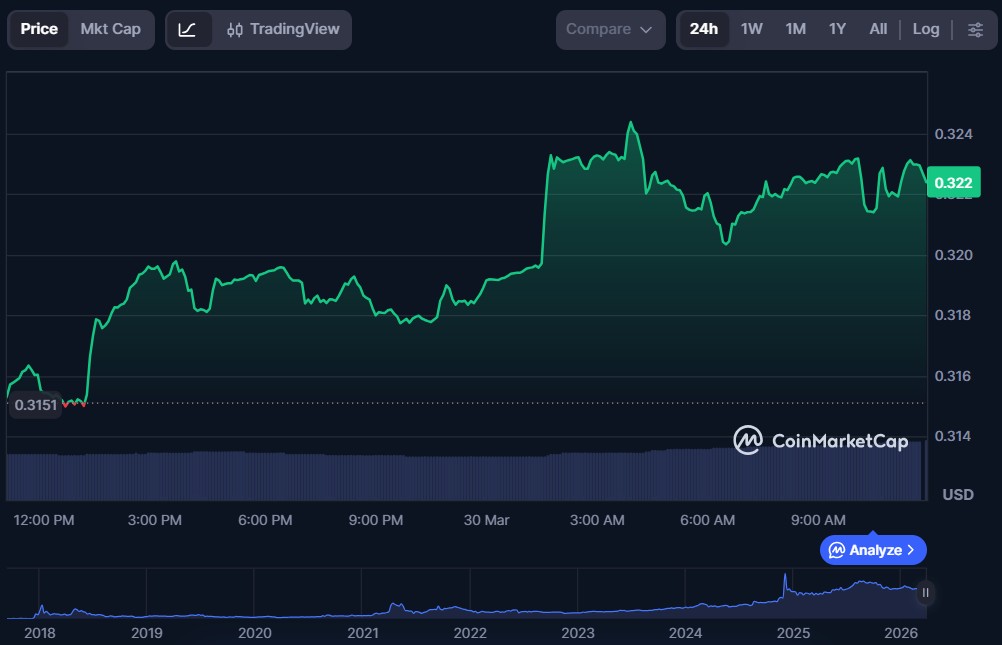Open chart settings sliders icon
The height and width of the screenshot is (645, 1002).
[975, 29]
